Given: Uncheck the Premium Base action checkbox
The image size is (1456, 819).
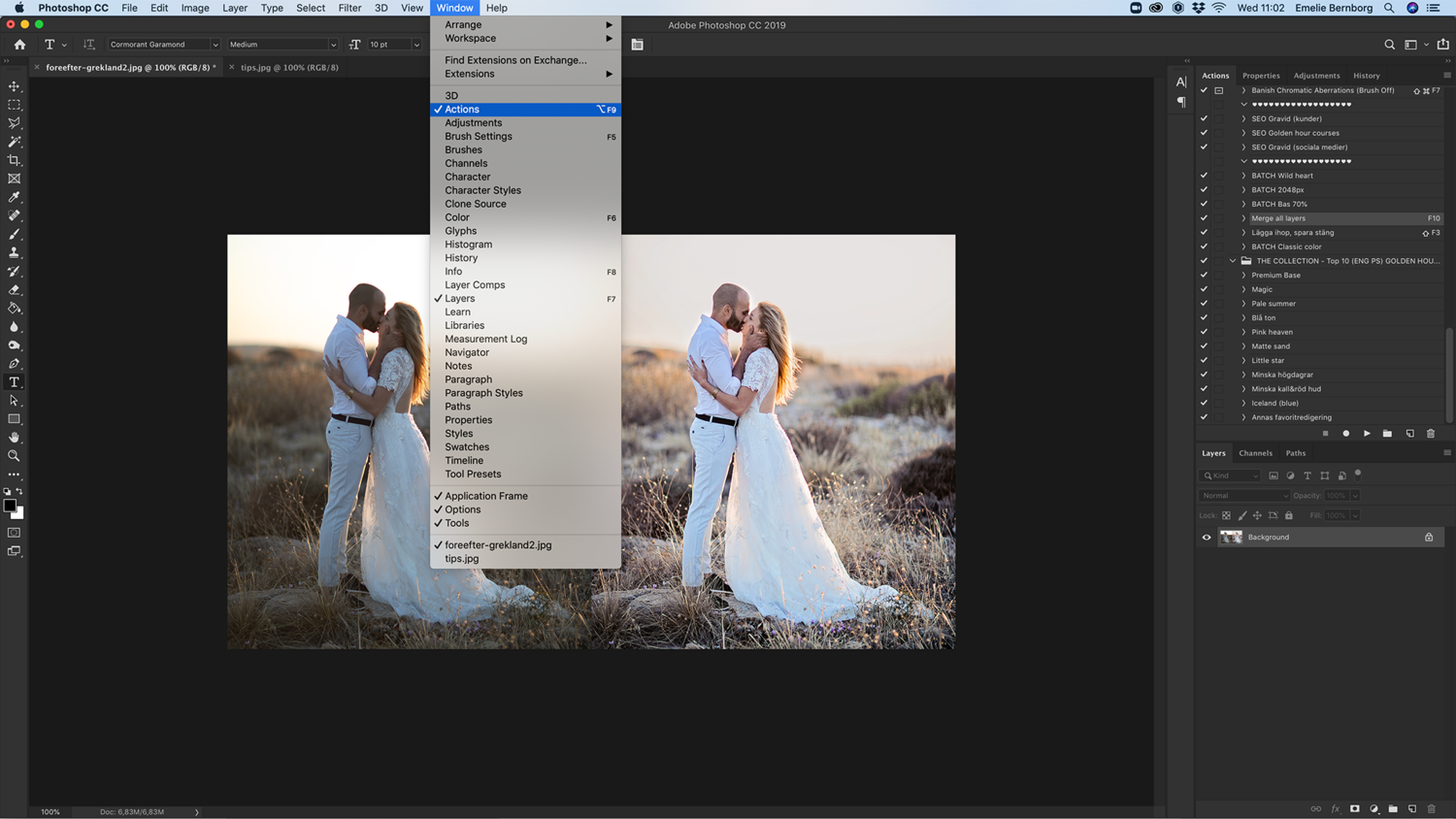Looking at the screenshot, I should [x=1205, y=276].
